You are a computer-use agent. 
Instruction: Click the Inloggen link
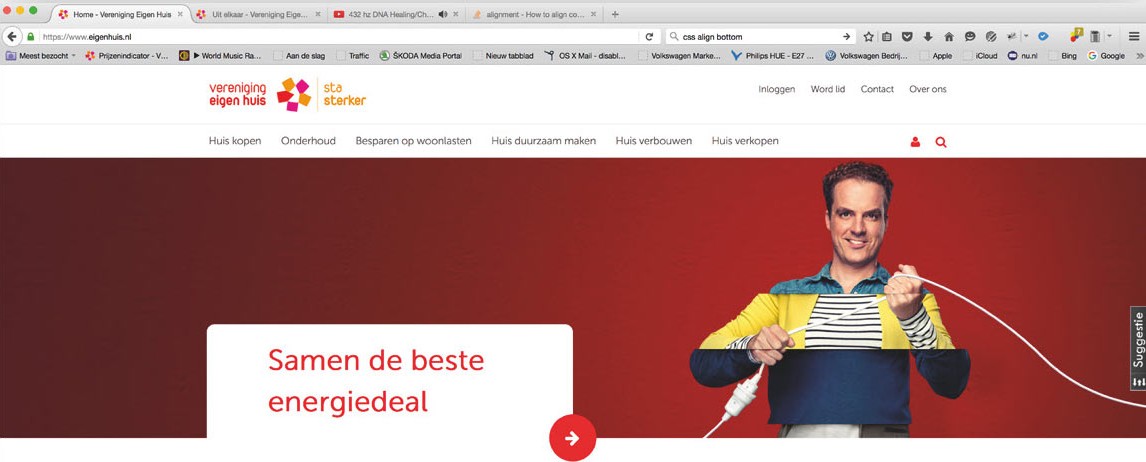pos(777,89)
